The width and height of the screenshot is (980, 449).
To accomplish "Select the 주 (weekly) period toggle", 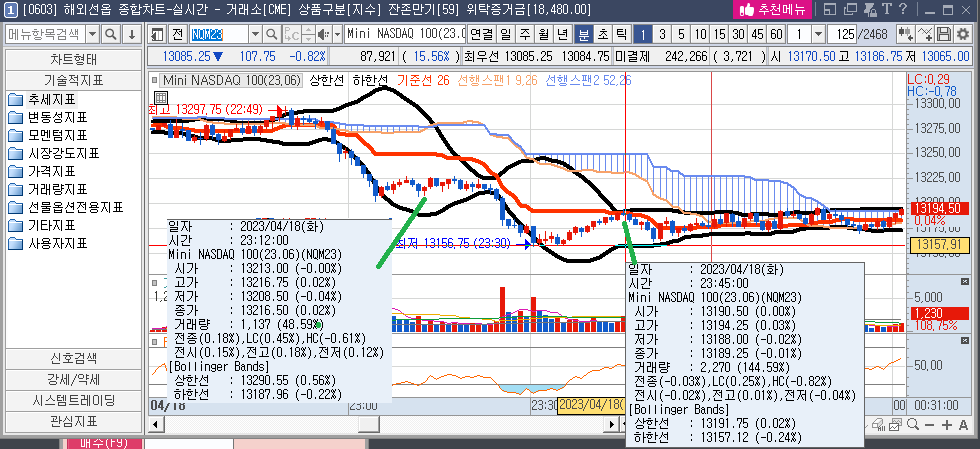I will click(524, 34).
